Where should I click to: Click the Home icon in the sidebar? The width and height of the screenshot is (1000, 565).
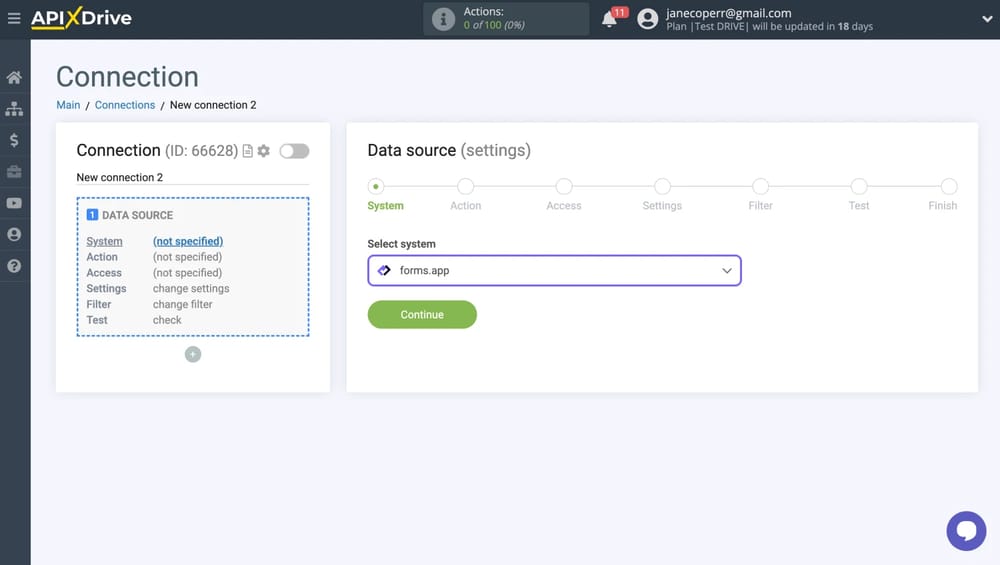[x=14, y=78]
